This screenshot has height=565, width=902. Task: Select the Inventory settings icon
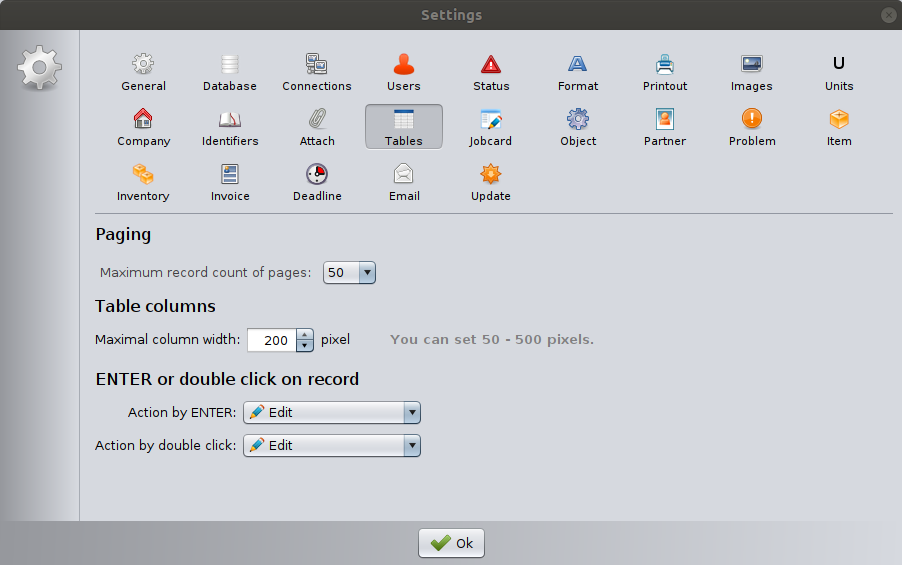[143, 182]
